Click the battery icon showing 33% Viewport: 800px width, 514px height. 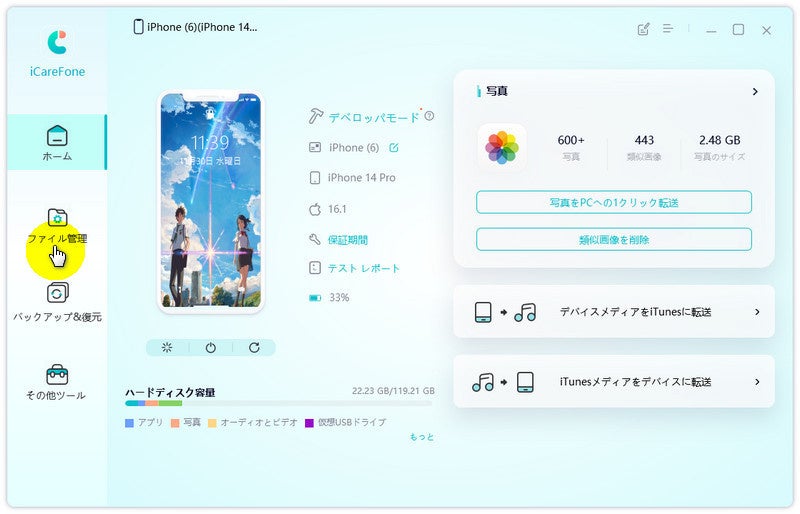coord(315,298)
